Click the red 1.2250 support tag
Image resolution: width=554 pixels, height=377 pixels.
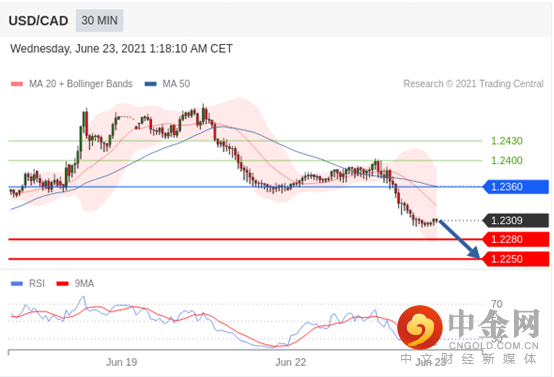[x=516, y=259]
